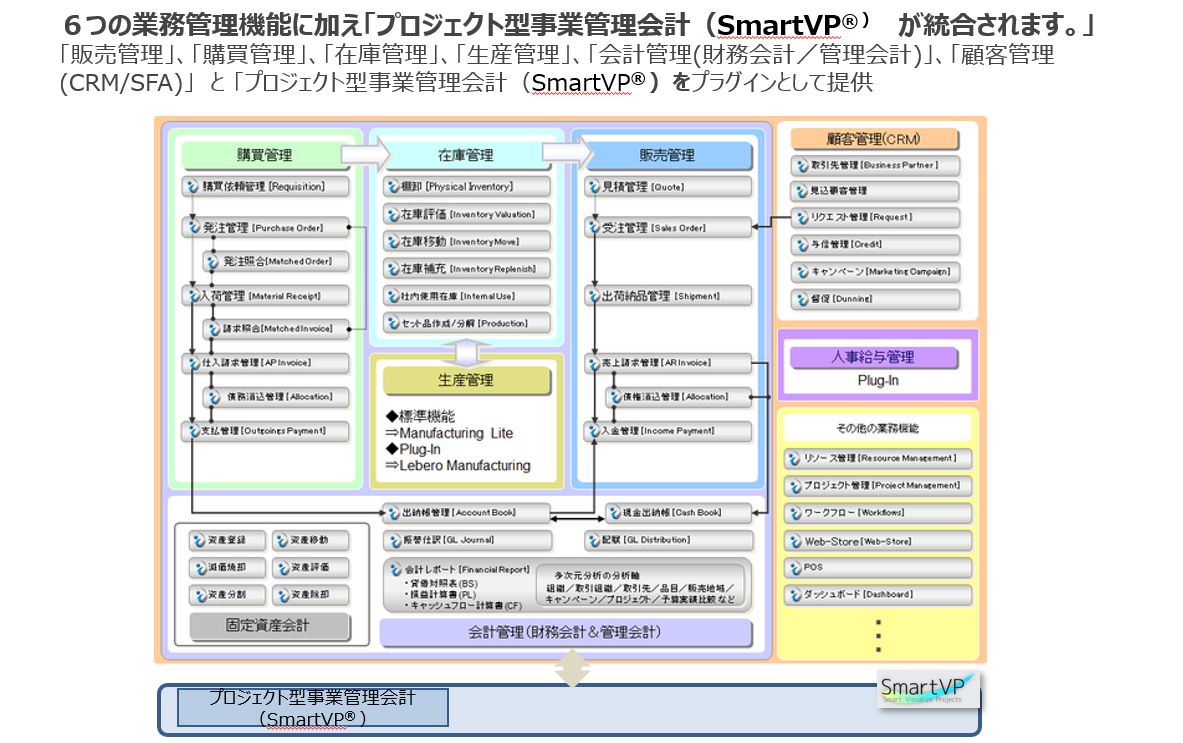Select 請求照合 [Matched Invoice] box
The width and height of the screenshot is (1183, 743).
click(276, 329)
